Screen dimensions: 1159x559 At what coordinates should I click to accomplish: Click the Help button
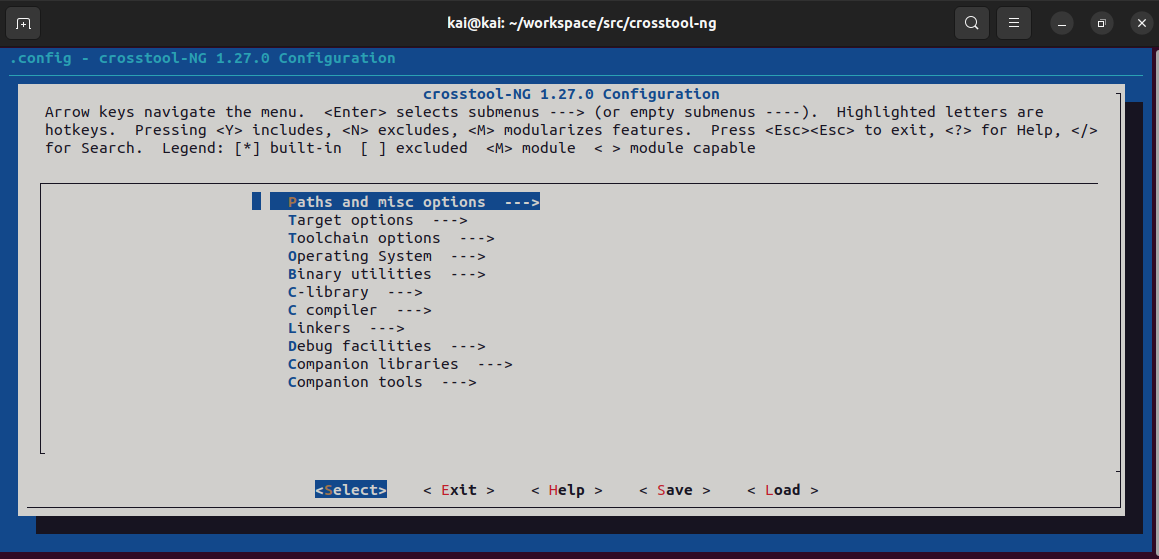(x=567, y=490)
